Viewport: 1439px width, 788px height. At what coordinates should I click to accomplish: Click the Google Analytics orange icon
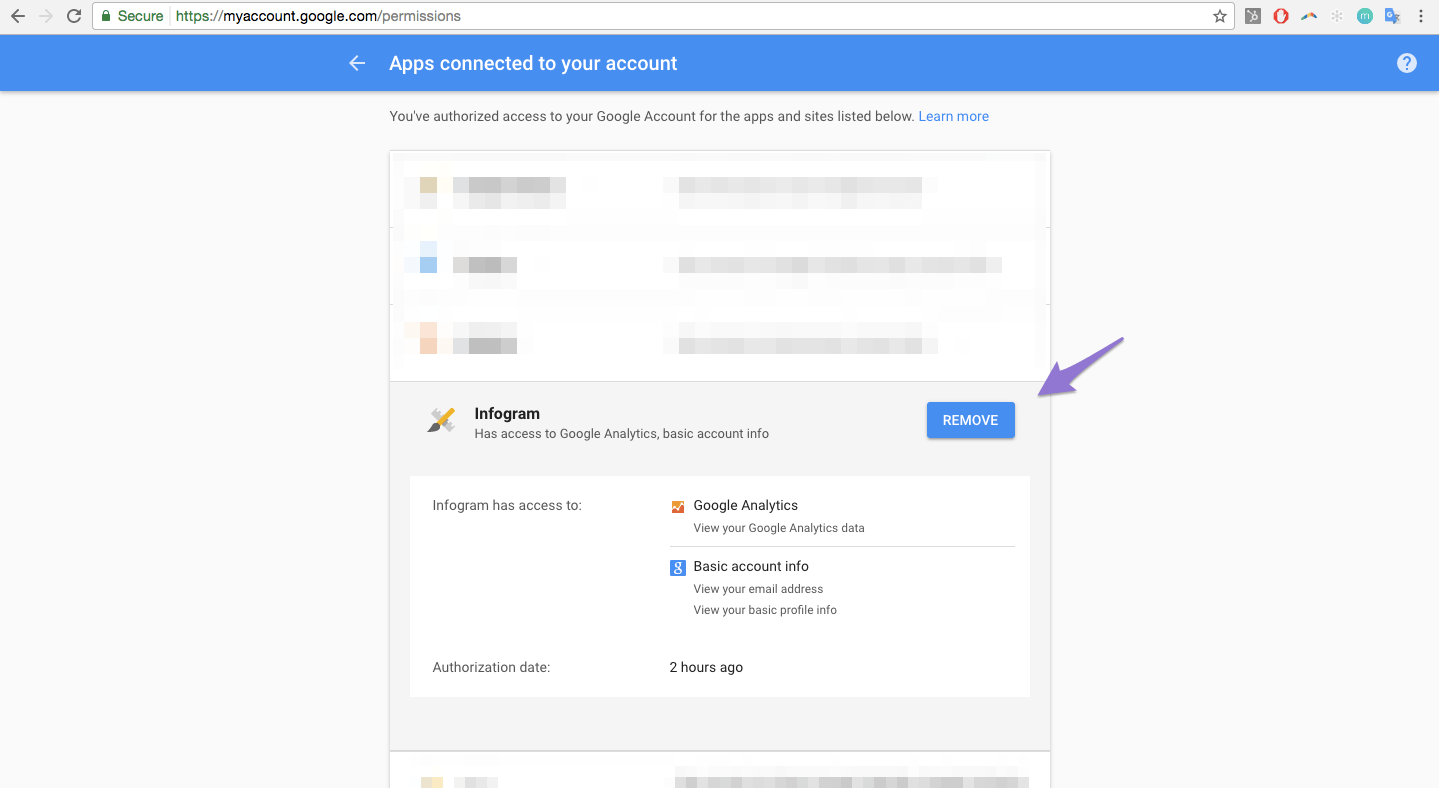click(678, 507)
